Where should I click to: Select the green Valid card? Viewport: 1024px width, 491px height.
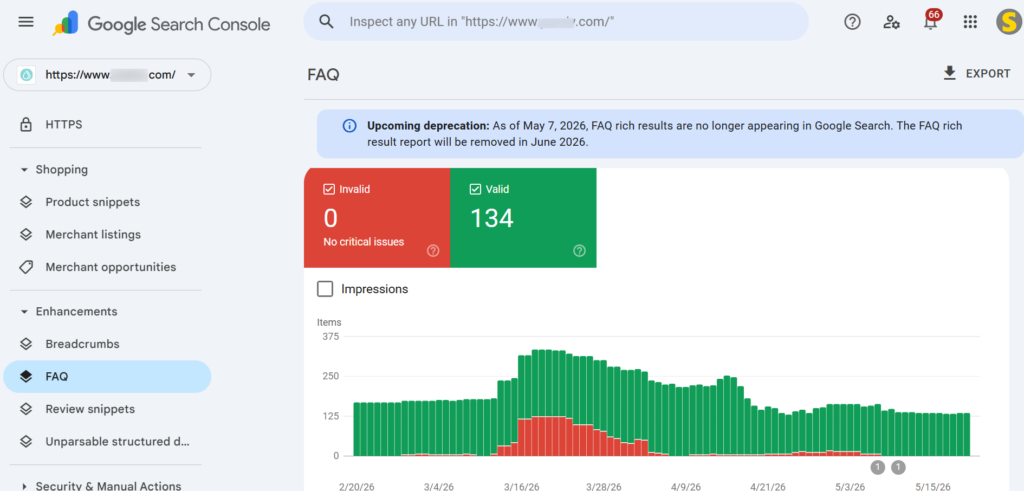[x=523, y=217]
